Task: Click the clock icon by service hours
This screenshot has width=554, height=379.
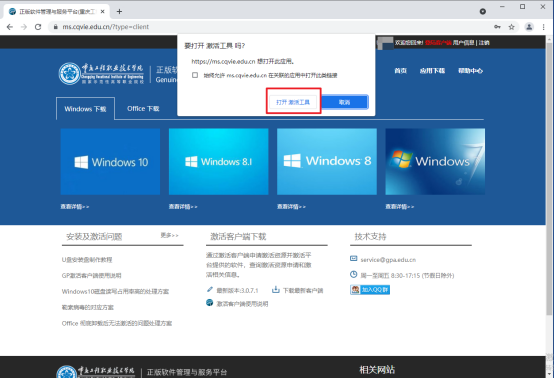Action: tap(354, 274)
